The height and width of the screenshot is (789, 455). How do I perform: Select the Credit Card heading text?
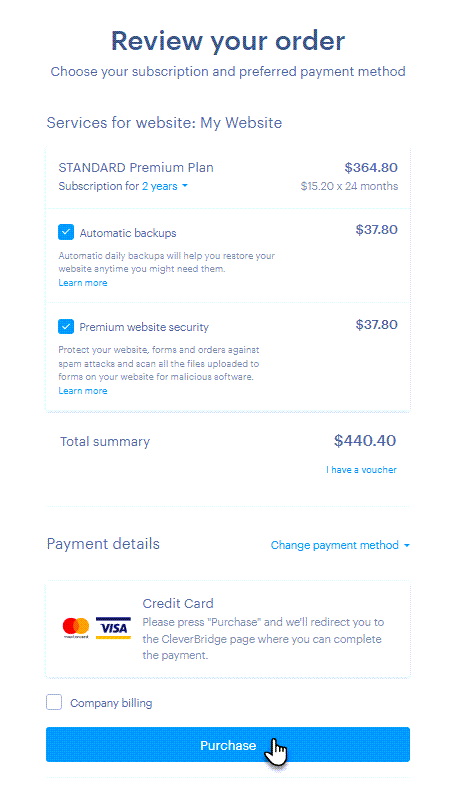(178, 603)
